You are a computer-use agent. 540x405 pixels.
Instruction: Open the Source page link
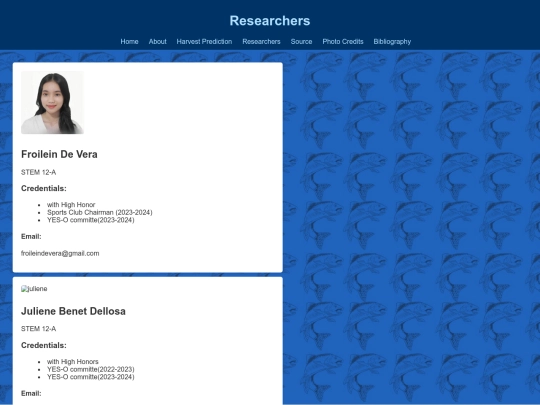[301, 42]
